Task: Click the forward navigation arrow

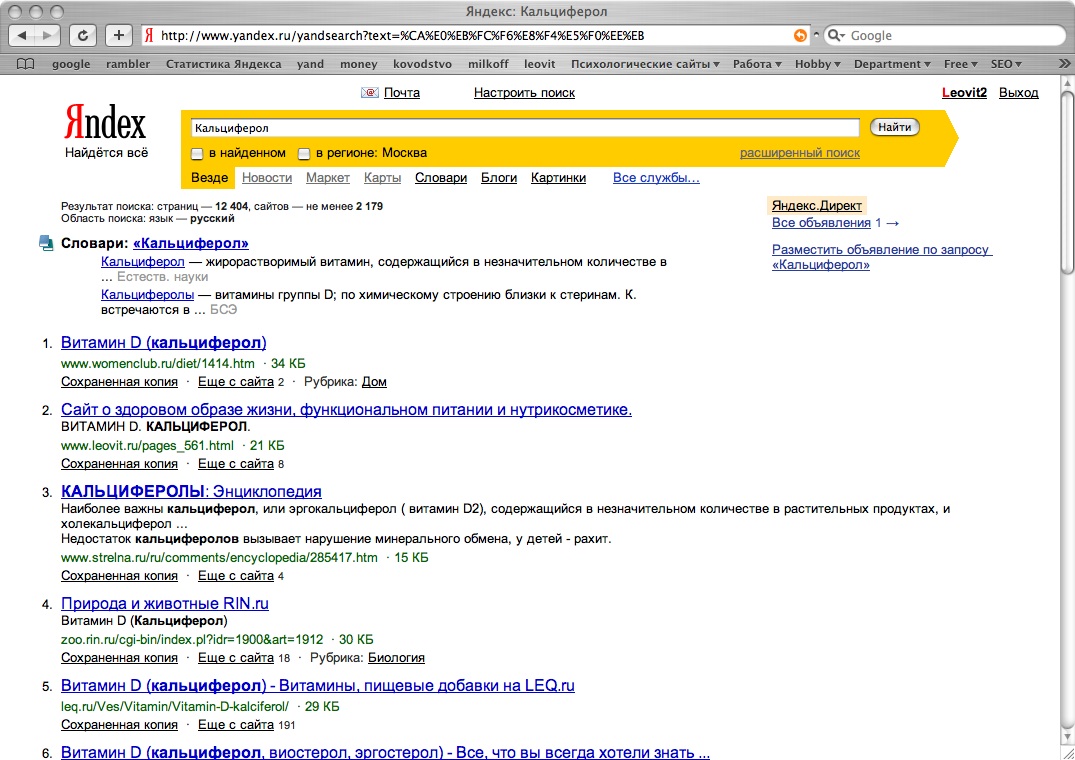Action: point(48,35)
